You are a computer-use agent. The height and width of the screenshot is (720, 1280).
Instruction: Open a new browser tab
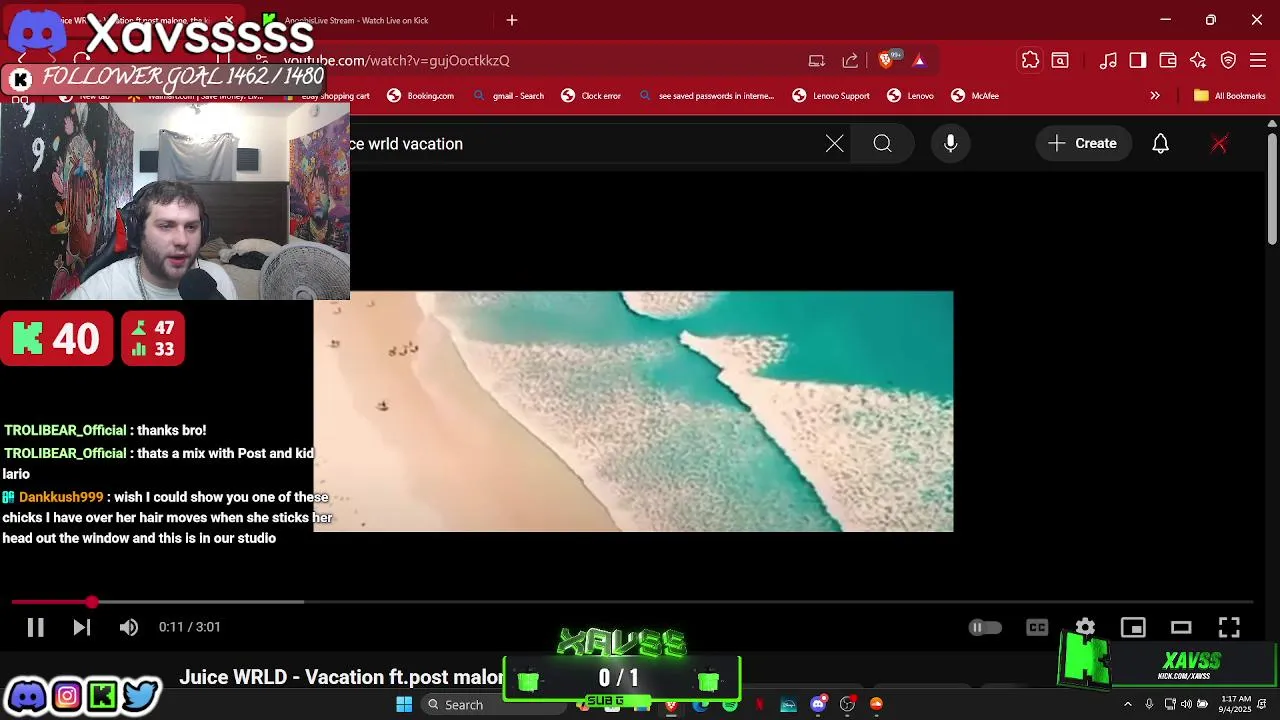[512, 20]
